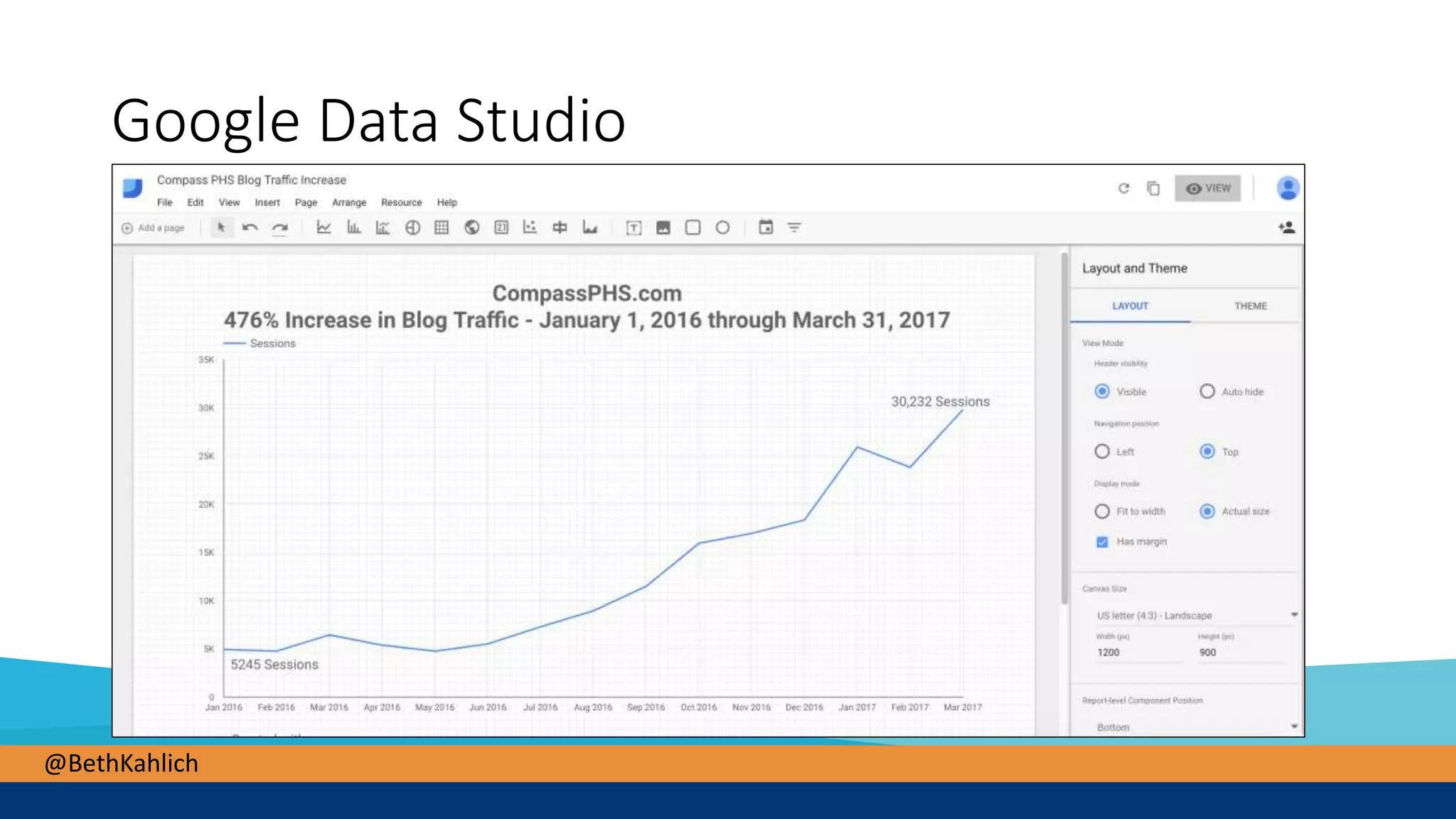
Task: Insert a bar chart
Action: tap(353, 227)
